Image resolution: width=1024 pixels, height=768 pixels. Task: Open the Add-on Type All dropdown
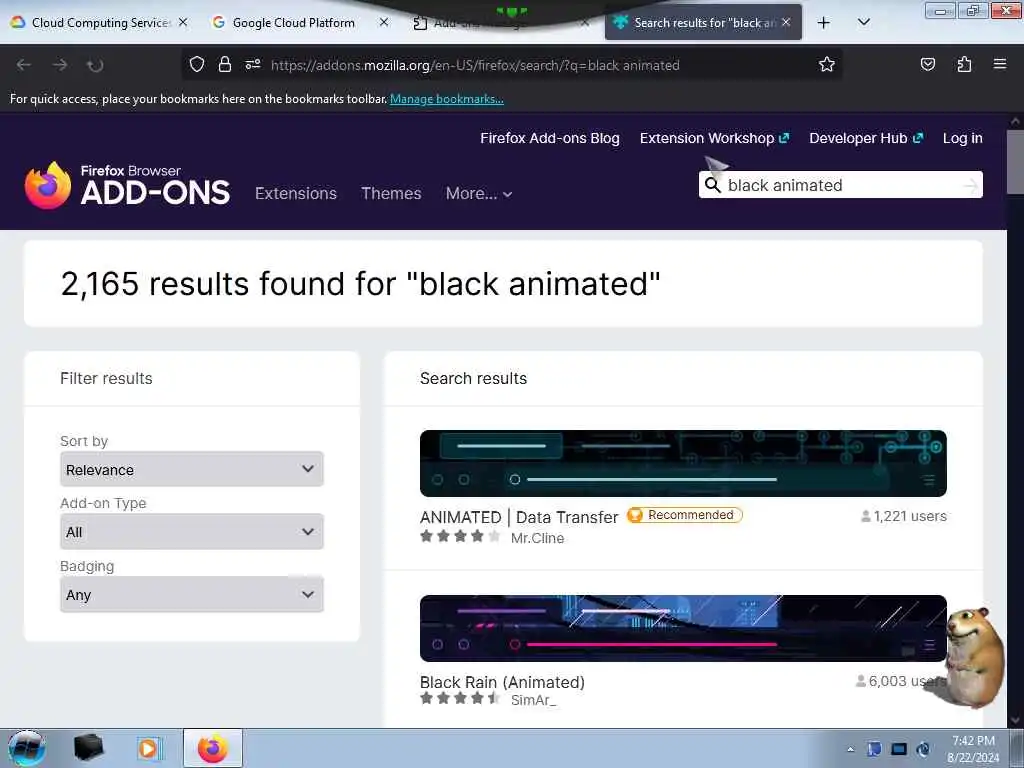click(191, 532)
